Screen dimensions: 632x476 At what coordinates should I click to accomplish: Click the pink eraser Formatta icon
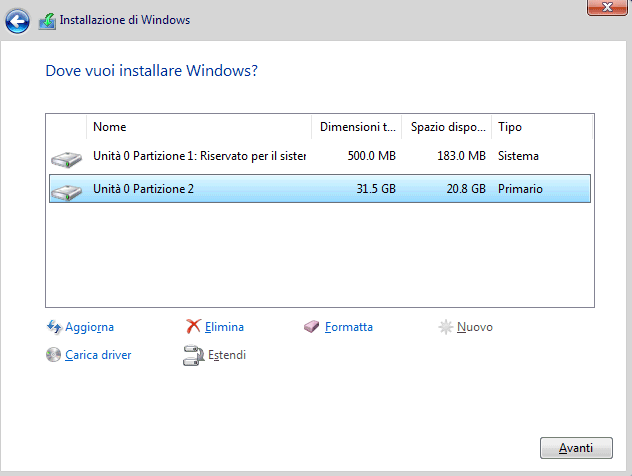pos(311,326)
